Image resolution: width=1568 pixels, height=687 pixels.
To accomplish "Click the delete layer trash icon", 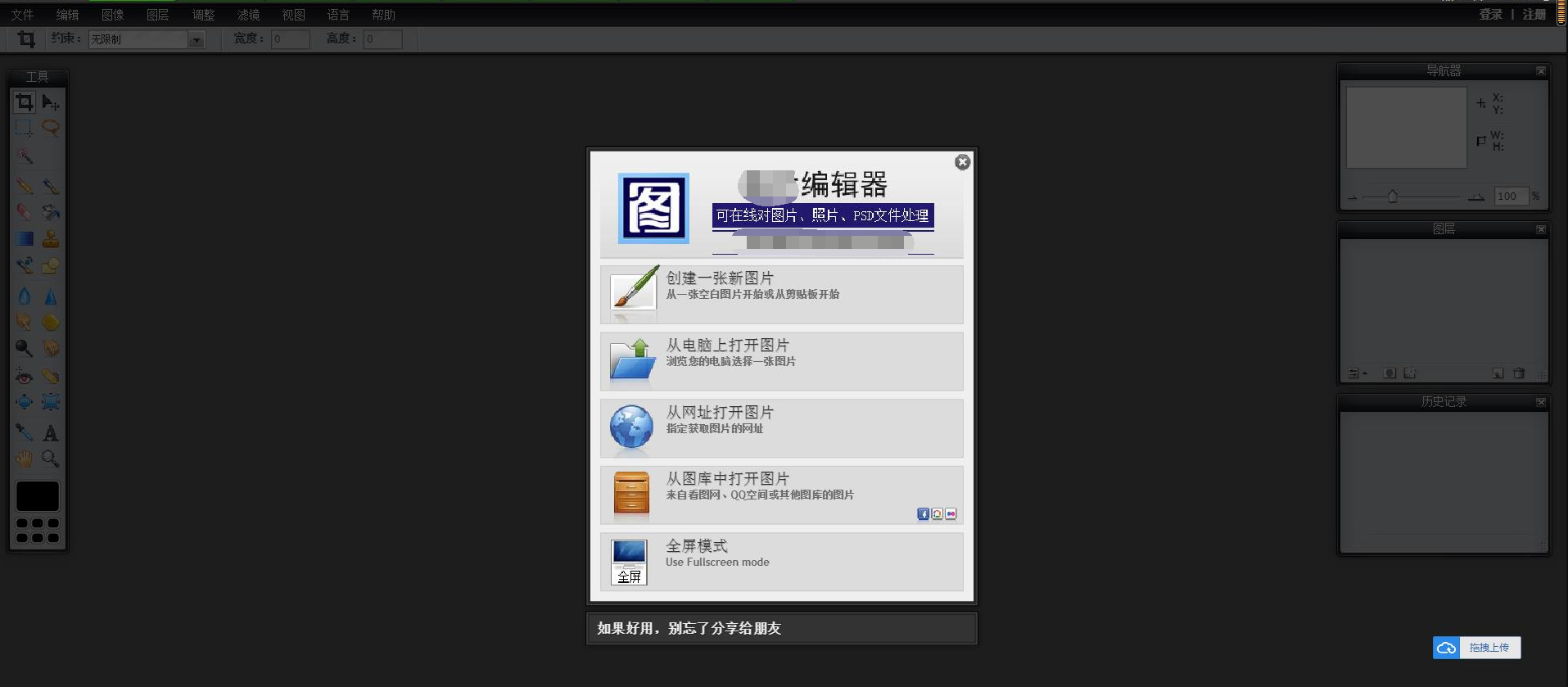I will coord(1519,373).
